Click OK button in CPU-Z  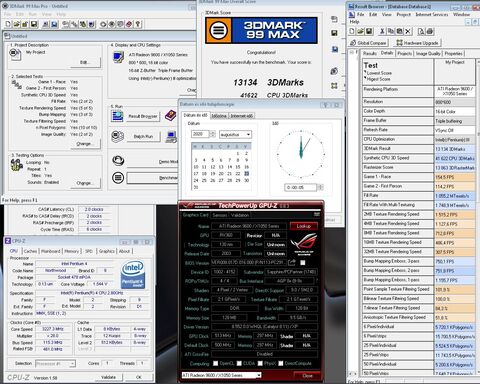pos(139,377)
